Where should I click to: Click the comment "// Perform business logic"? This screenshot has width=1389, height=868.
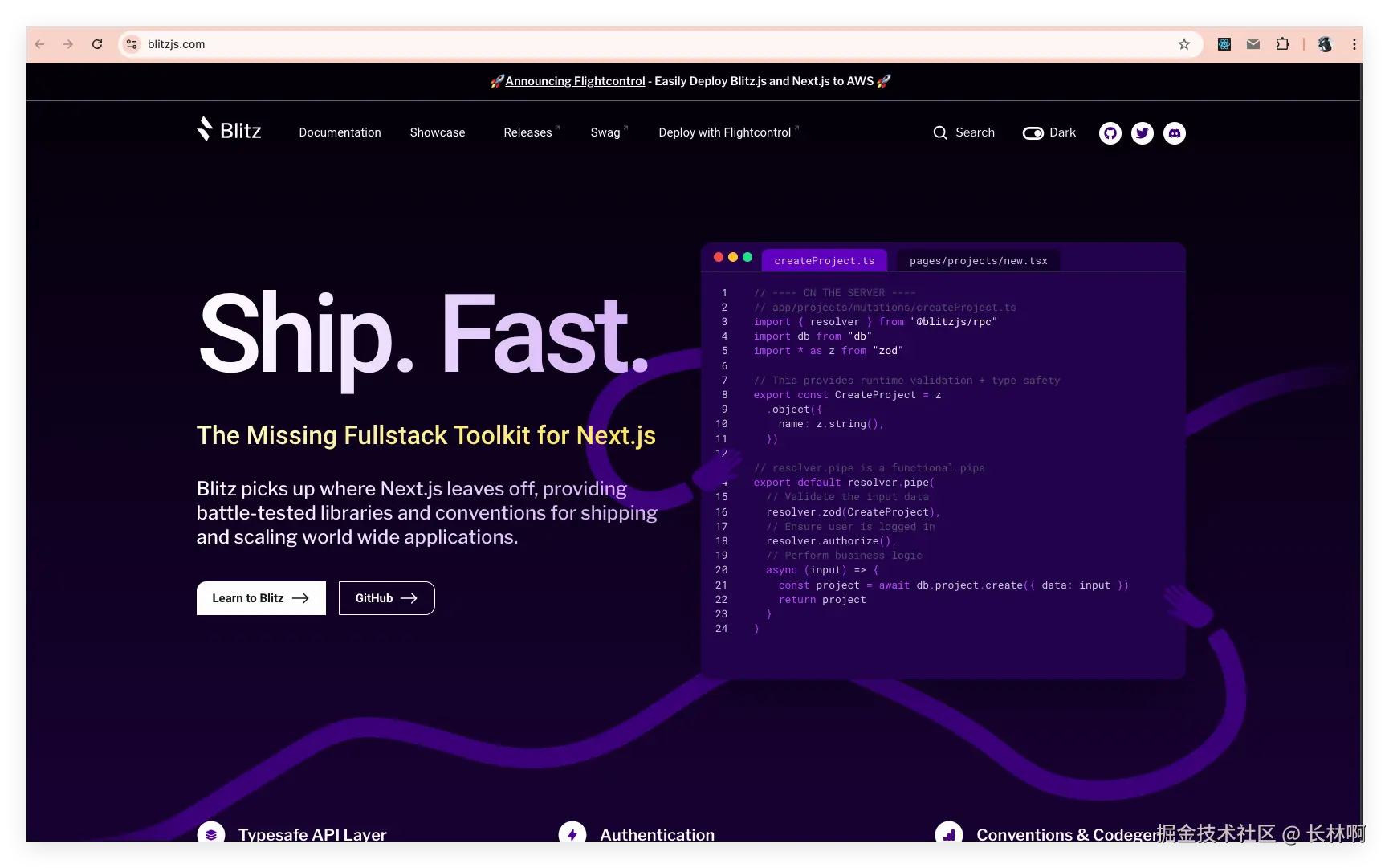tap(844, 556)
